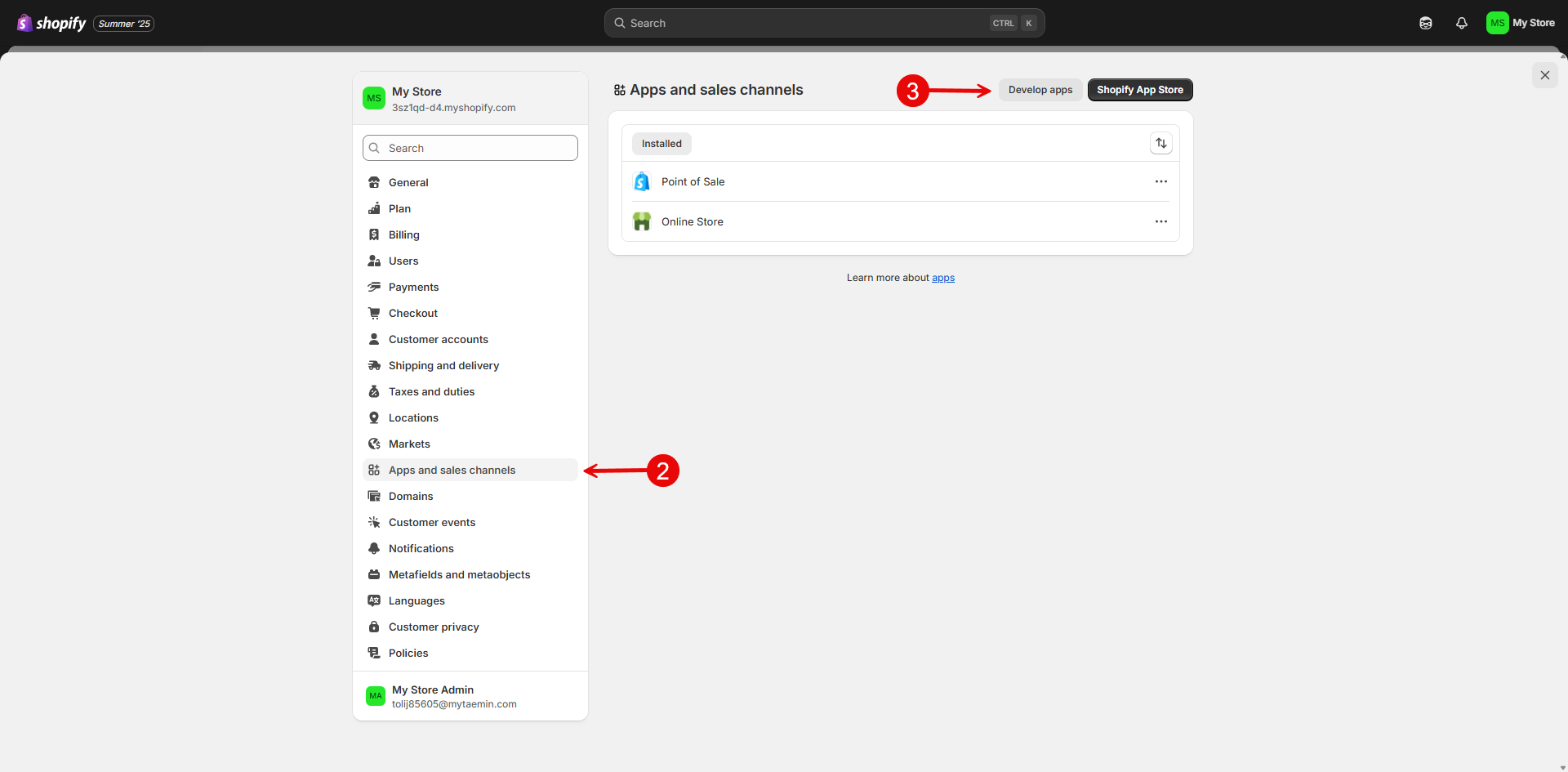Click the Summer '25 edition badge

(124, 24)
